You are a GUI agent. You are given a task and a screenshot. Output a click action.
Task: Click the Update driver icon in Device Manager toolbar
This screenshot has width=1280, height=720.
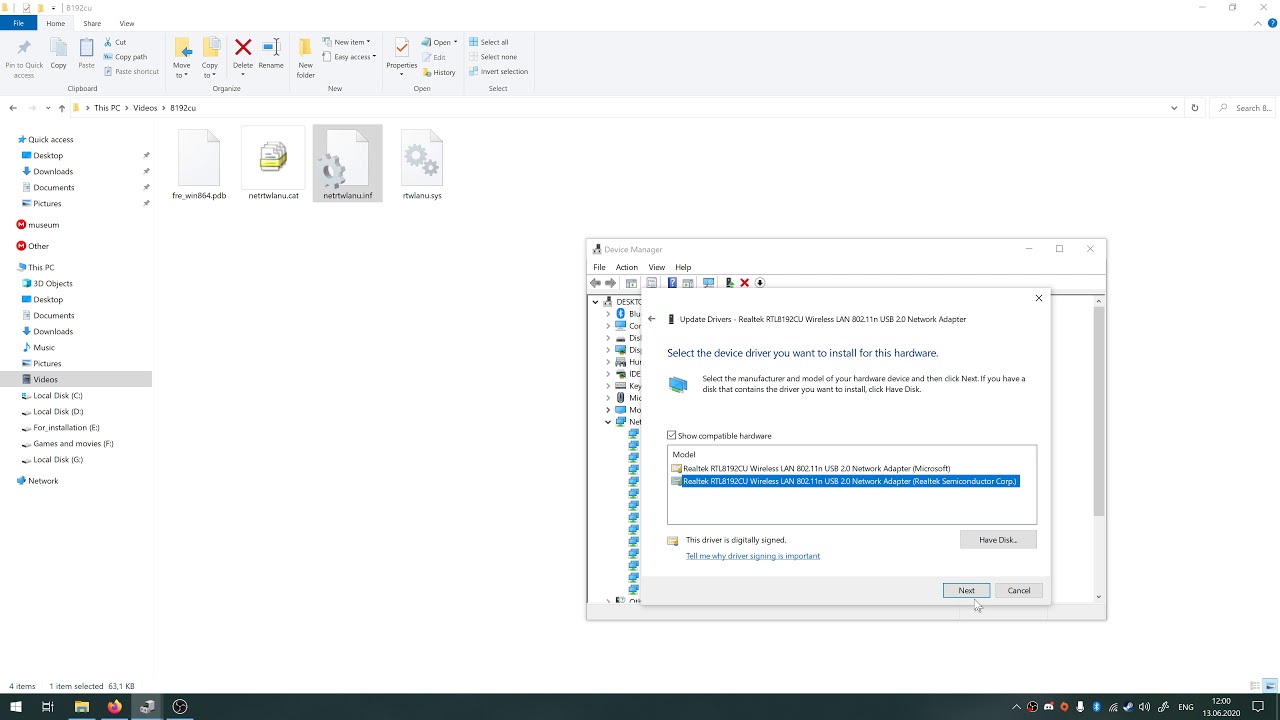(729, 283)
